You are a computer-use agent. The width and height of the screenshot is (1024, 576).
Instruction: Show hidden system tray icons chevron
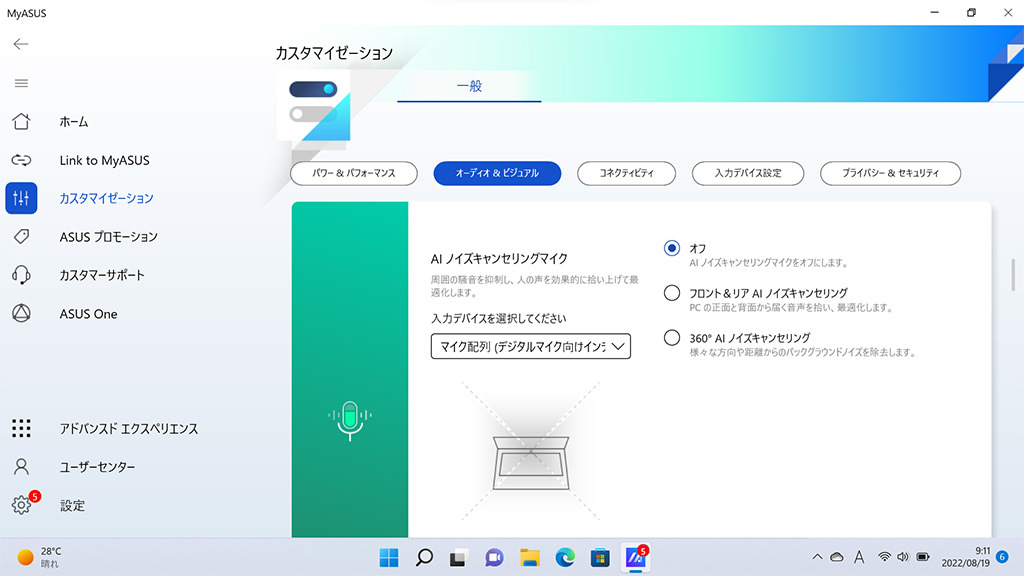(817, 557)
